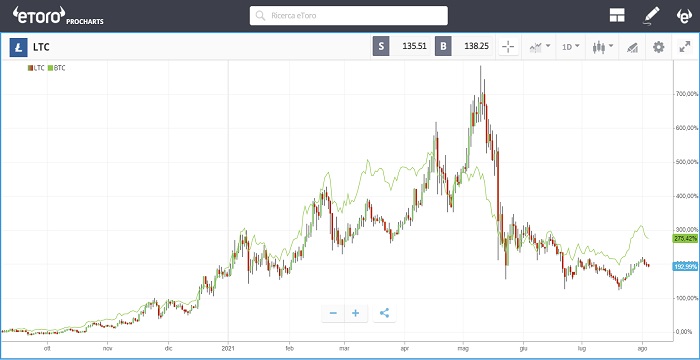Select the pencil drawing tool icon
Screen dimensions: 700x360
pyautogui.click(x=650, y=16)
